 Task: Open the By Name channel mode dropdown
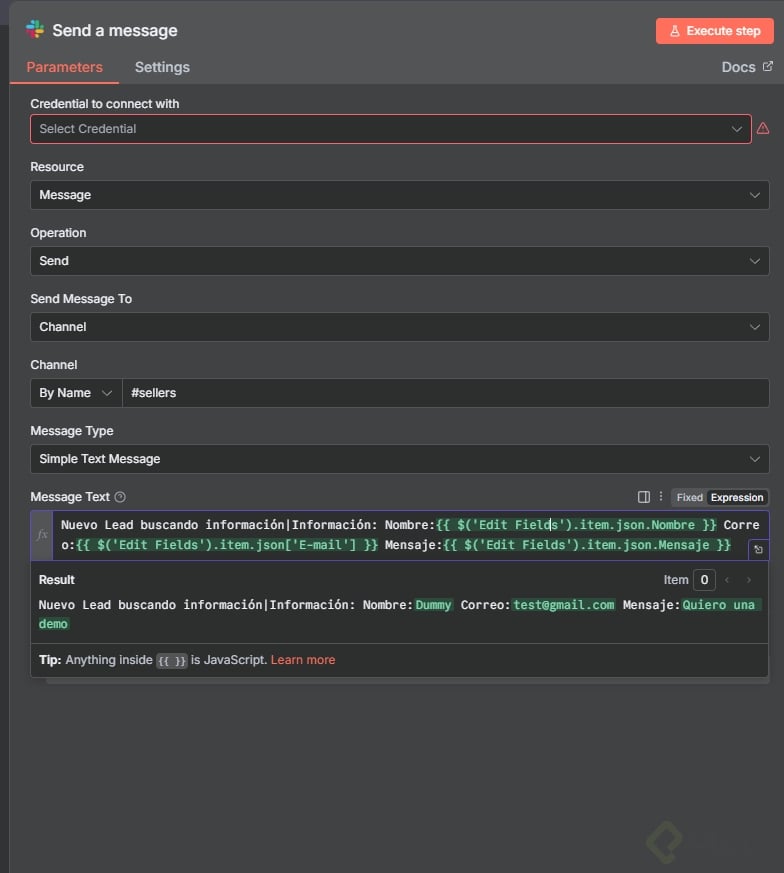click(x=75, y=393)
